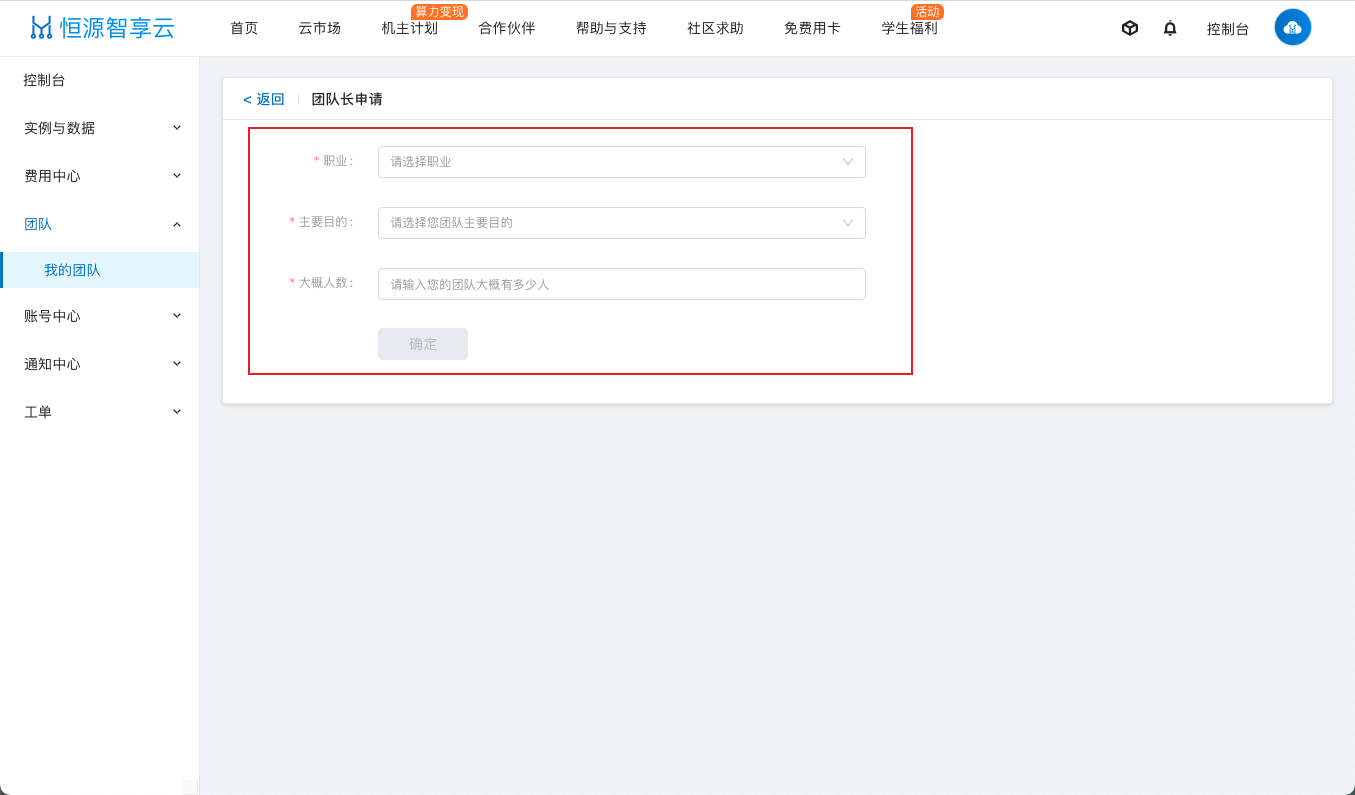This screenshot has width=1355, height=795.
Task: Expand 费用中心 sidebar section
Action: 100,176
